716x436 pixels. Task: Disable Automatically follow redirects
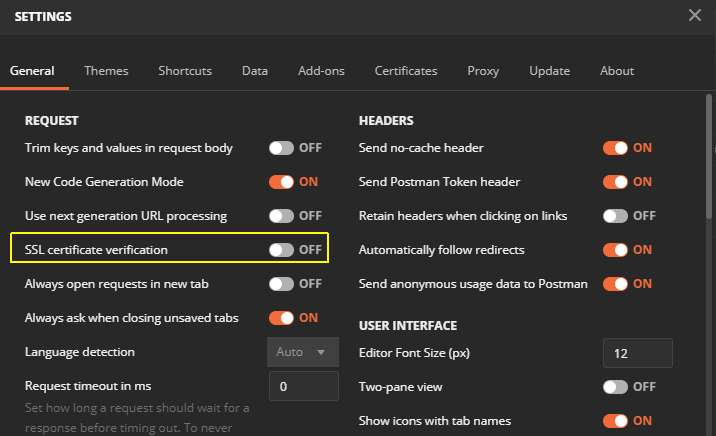[615, 250]
